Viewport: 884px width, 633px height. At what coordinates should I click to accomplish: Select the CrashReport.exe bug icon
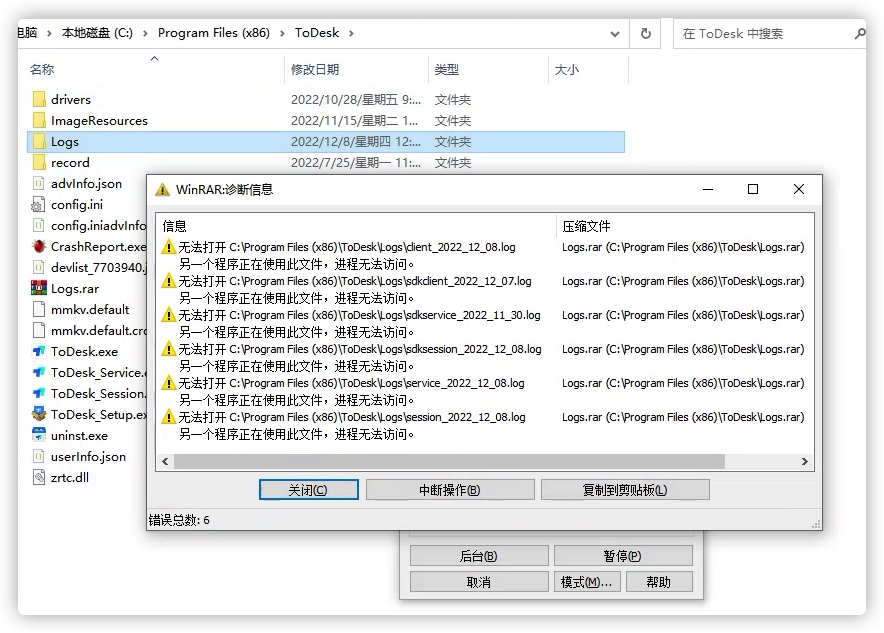pyautogui.click(x=39, y=246)
